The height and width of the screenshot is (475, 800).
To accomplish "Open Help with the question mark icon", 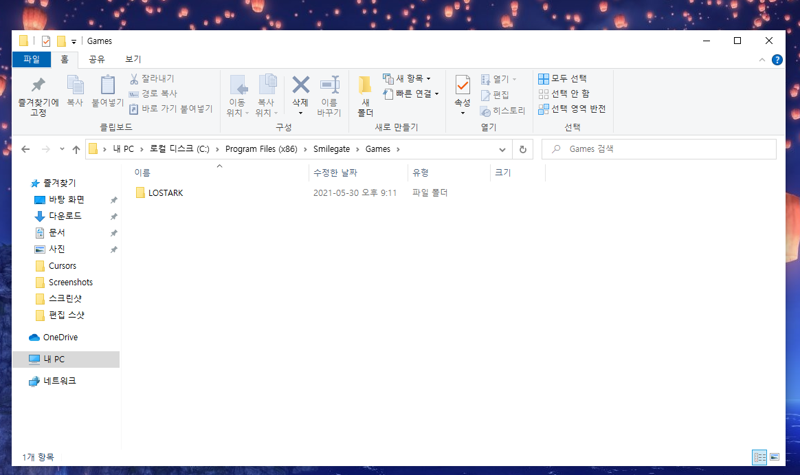I will (777, 60).
